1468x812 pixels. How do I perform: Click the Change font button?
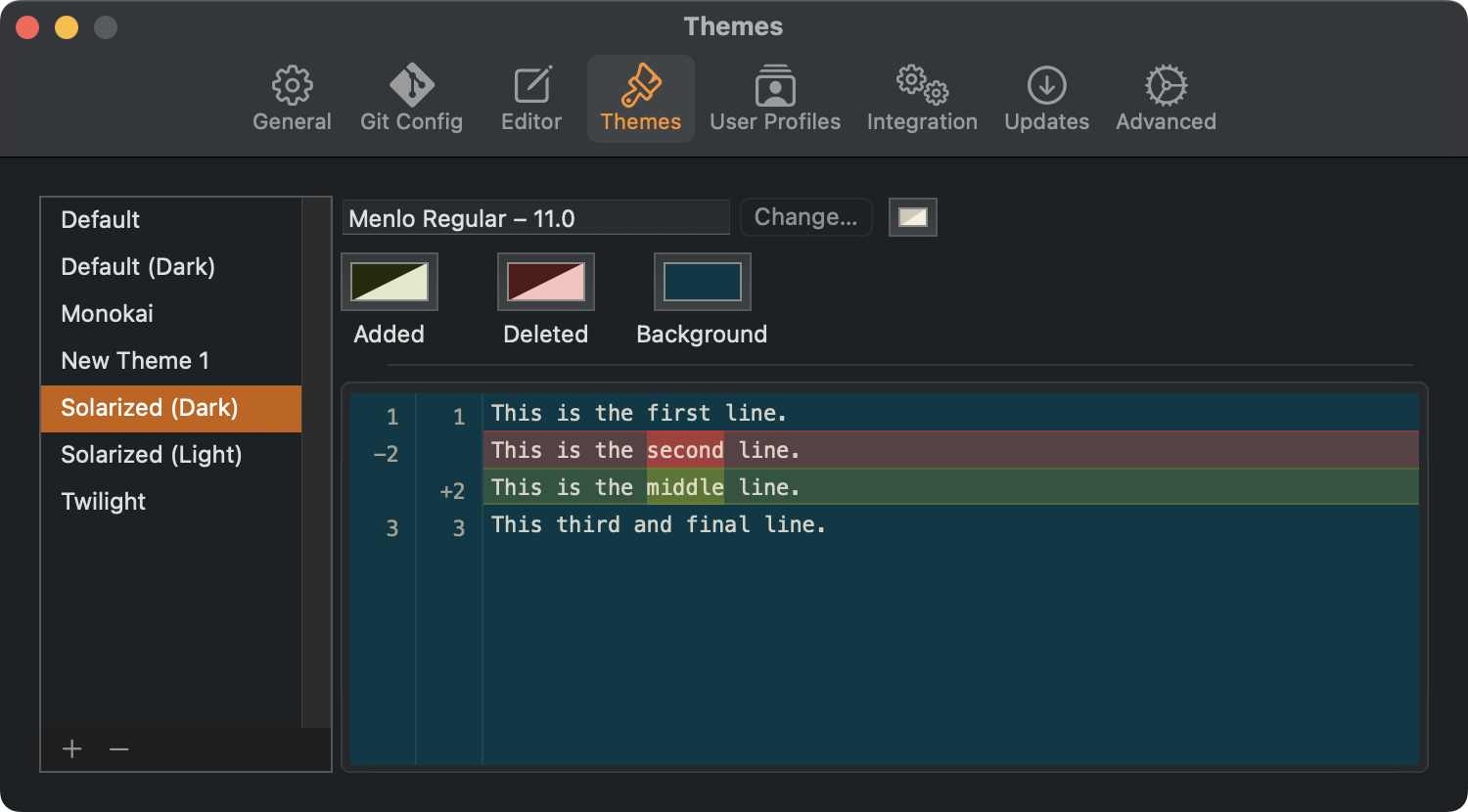point(805,217)
